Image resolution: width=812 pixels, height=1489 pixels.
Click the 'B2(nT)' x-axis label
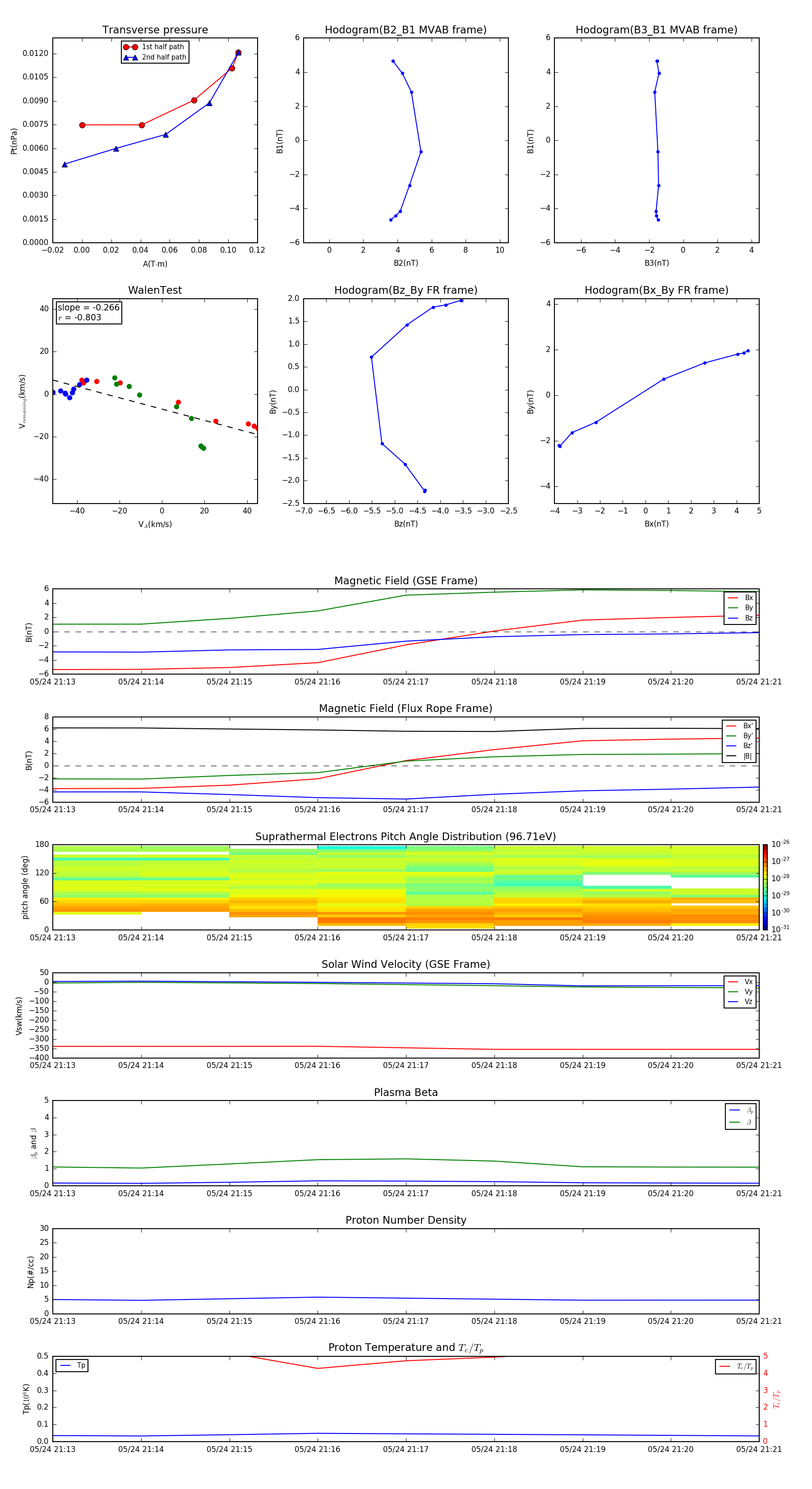tap(406, 263)
